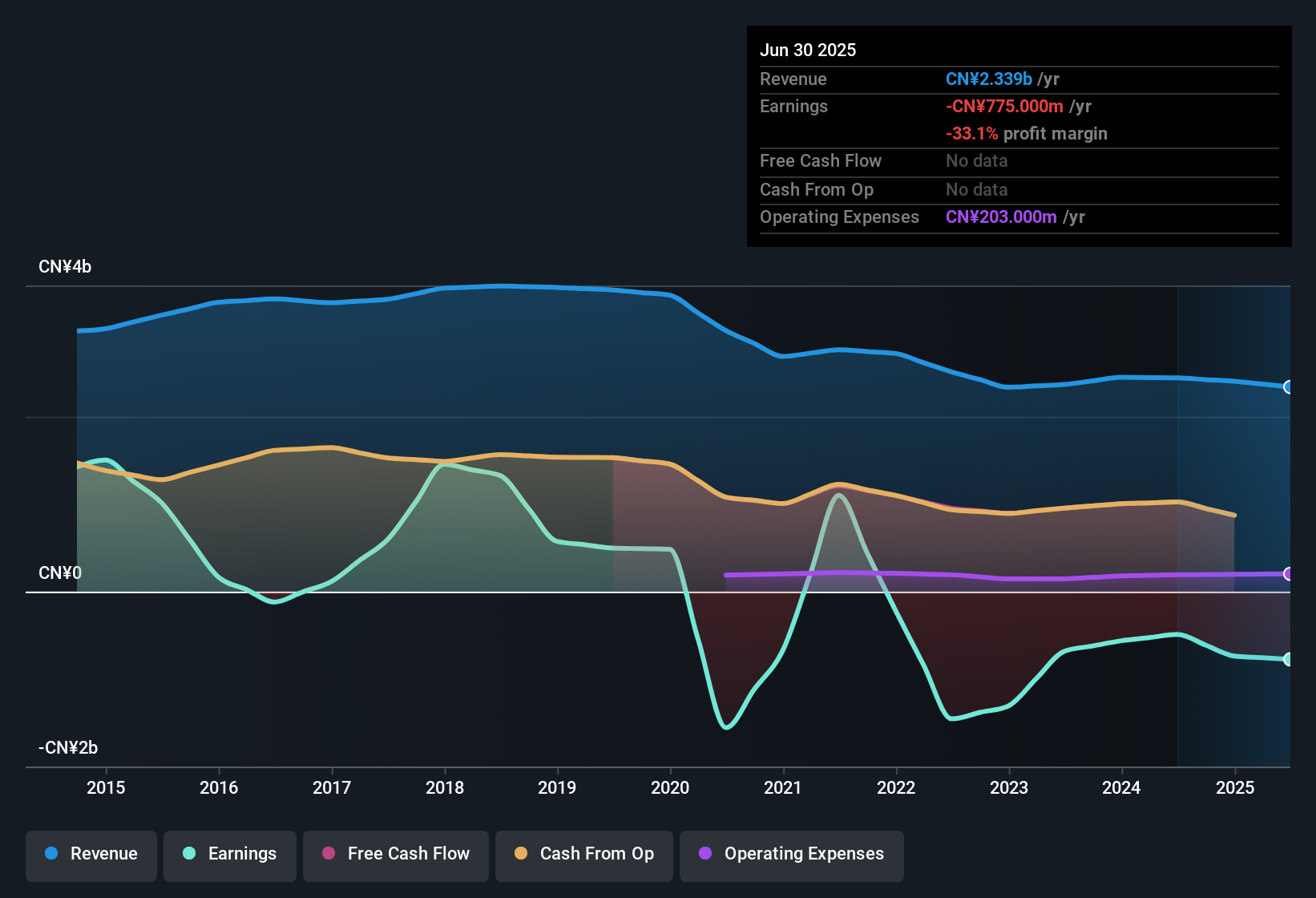The image size is (1316, 898).
Task: Click the CN¥2.339b Revenue value link
Action: tap(989, 79)
